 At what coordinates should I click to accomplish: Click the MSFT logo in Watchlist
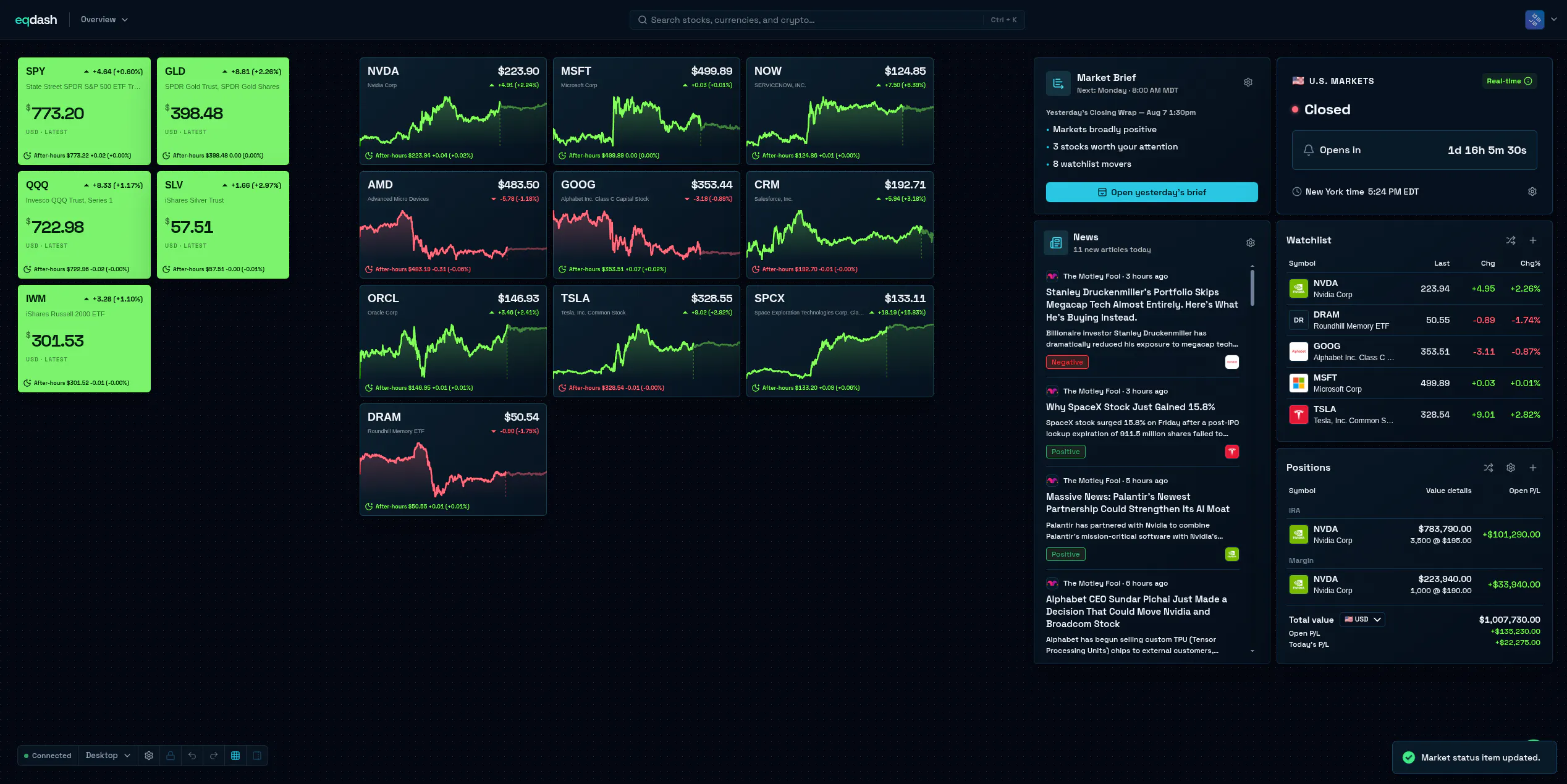1298,383
